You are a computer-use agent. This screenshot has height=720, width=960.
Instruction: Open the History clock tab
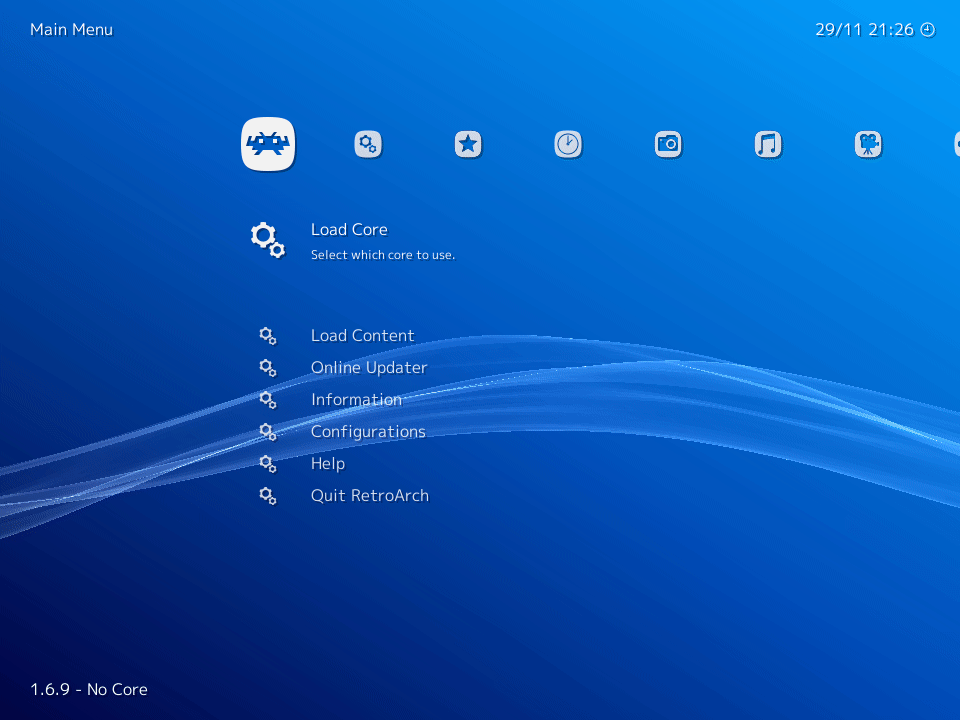click(568, 144)
